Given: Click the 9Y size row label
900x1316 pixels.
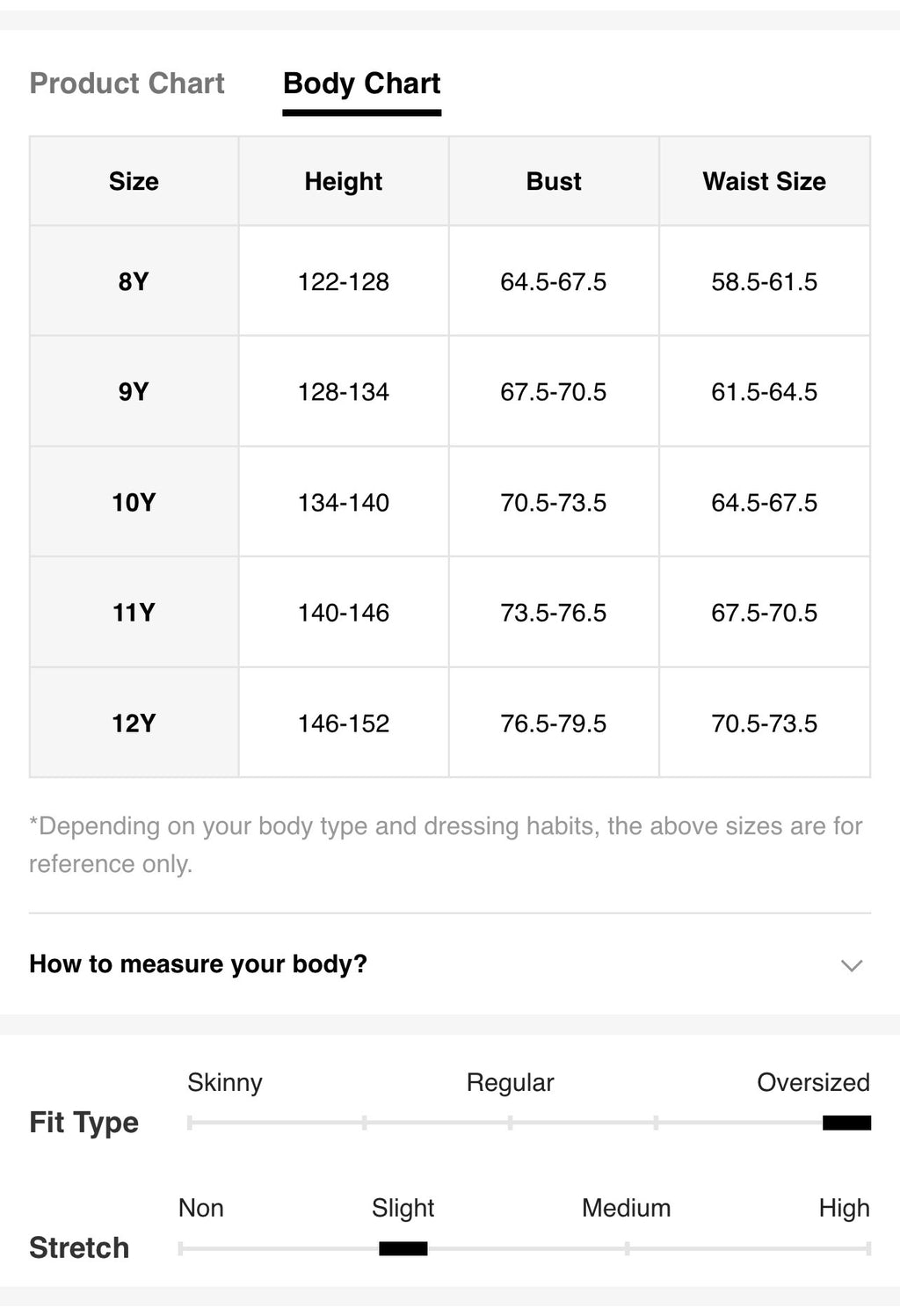Looking at the screenshot, I should pyautogui.click(x=134, y=391).
